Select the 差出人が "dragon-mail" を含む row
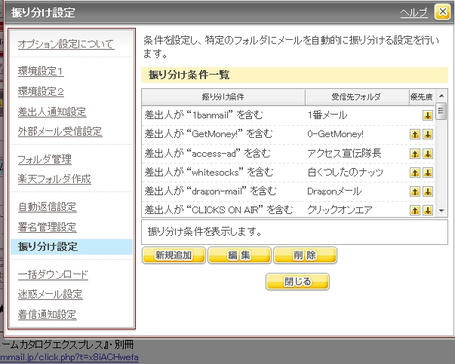Image resolution: width=455 pixels, height=364 pixels. (288, 191)
